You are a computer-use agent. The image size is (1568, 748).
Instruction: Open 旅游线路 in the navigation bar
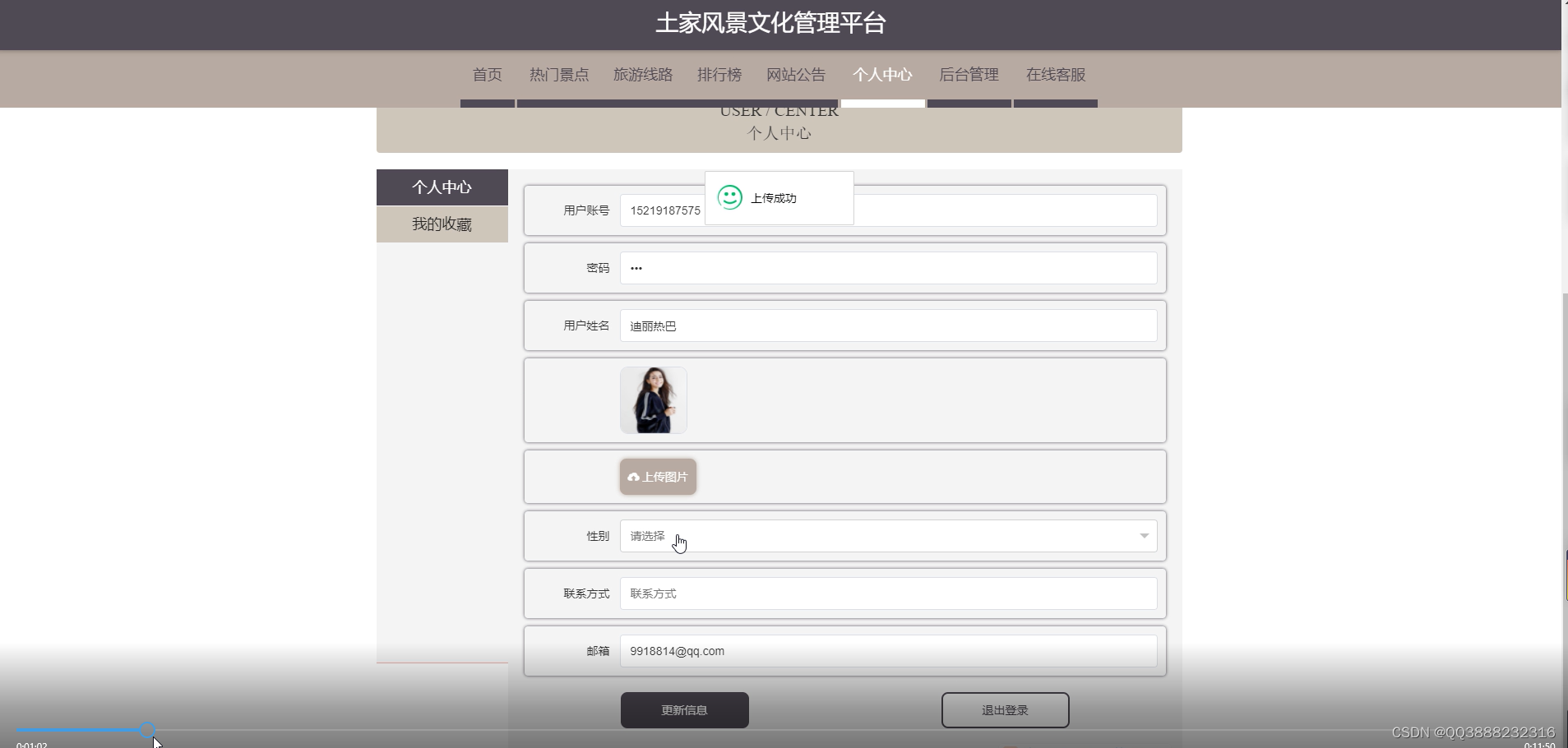(x=643, y=75)
